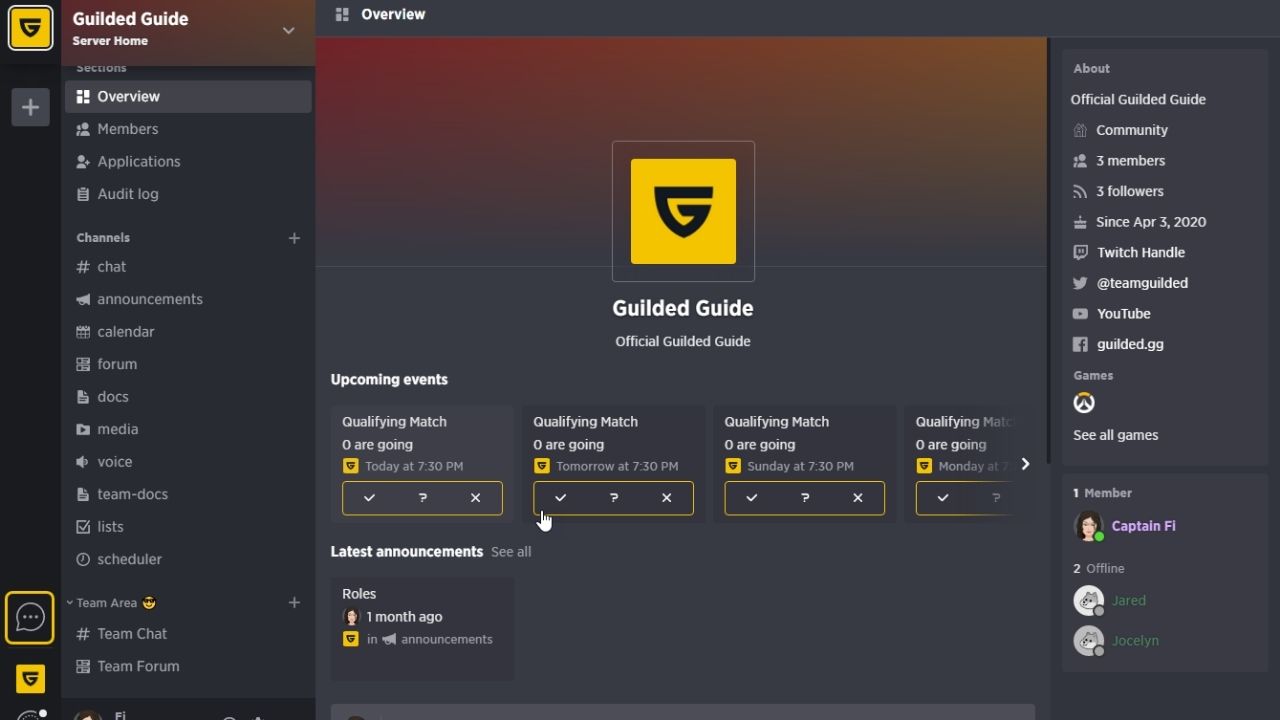1280x720 pixels.
Task: Open the Team Forum channel
Action: click(188, 666)
